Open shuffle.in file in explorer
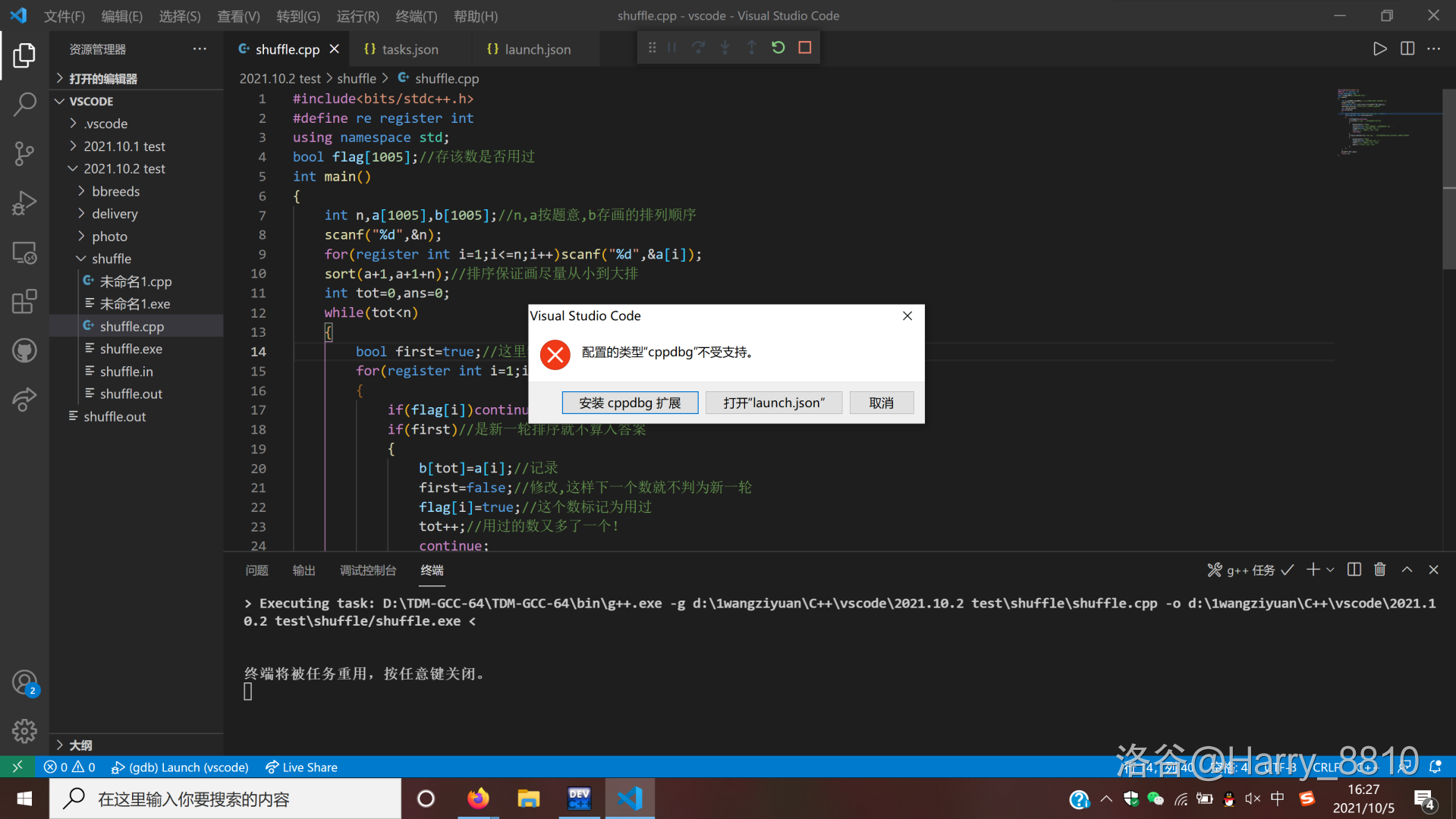This screenshot has width=1456, height=819. 126,372
